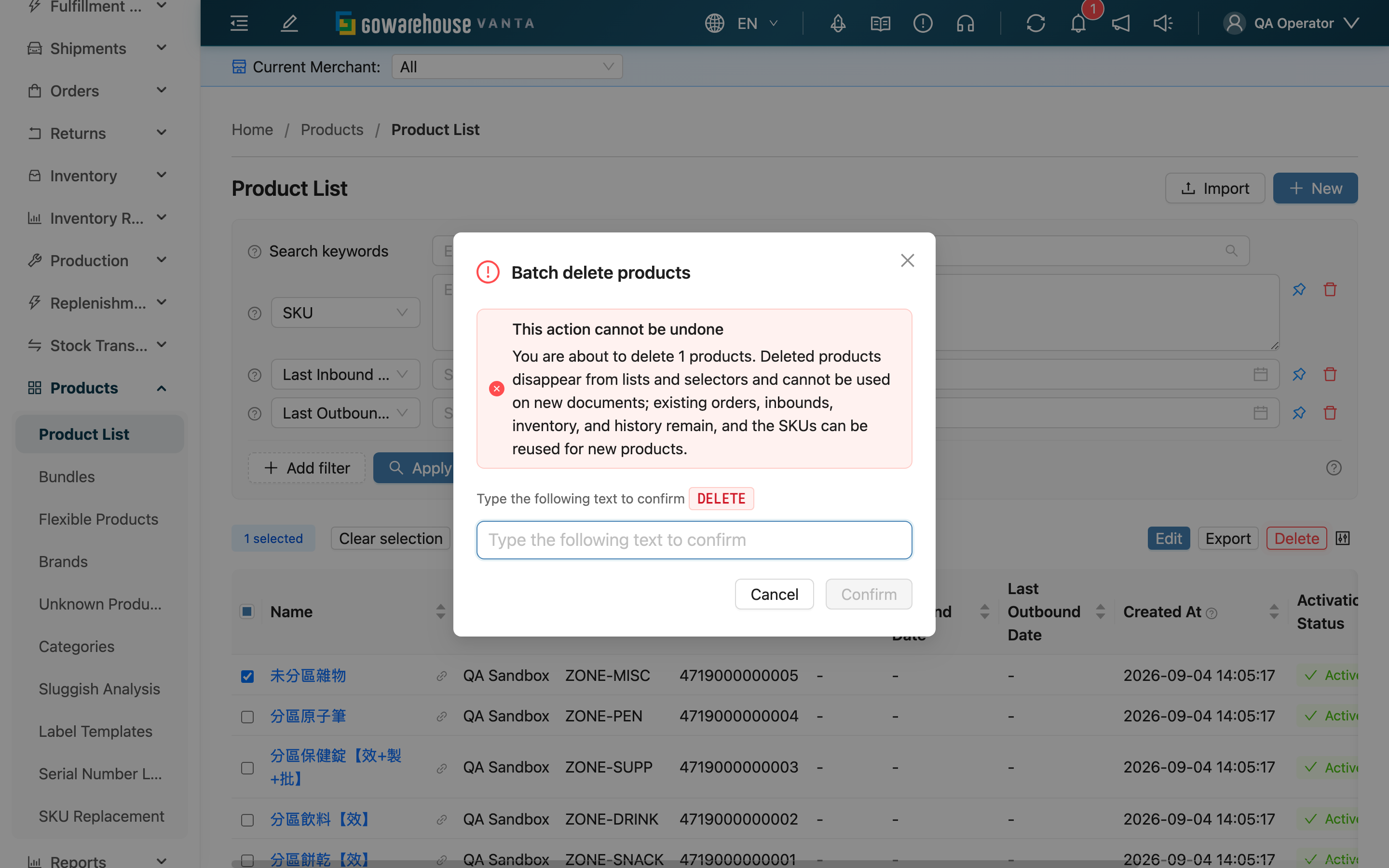The image size is (1389, 868).
Task: Click the New product button
Action: tap(1315, 188)
